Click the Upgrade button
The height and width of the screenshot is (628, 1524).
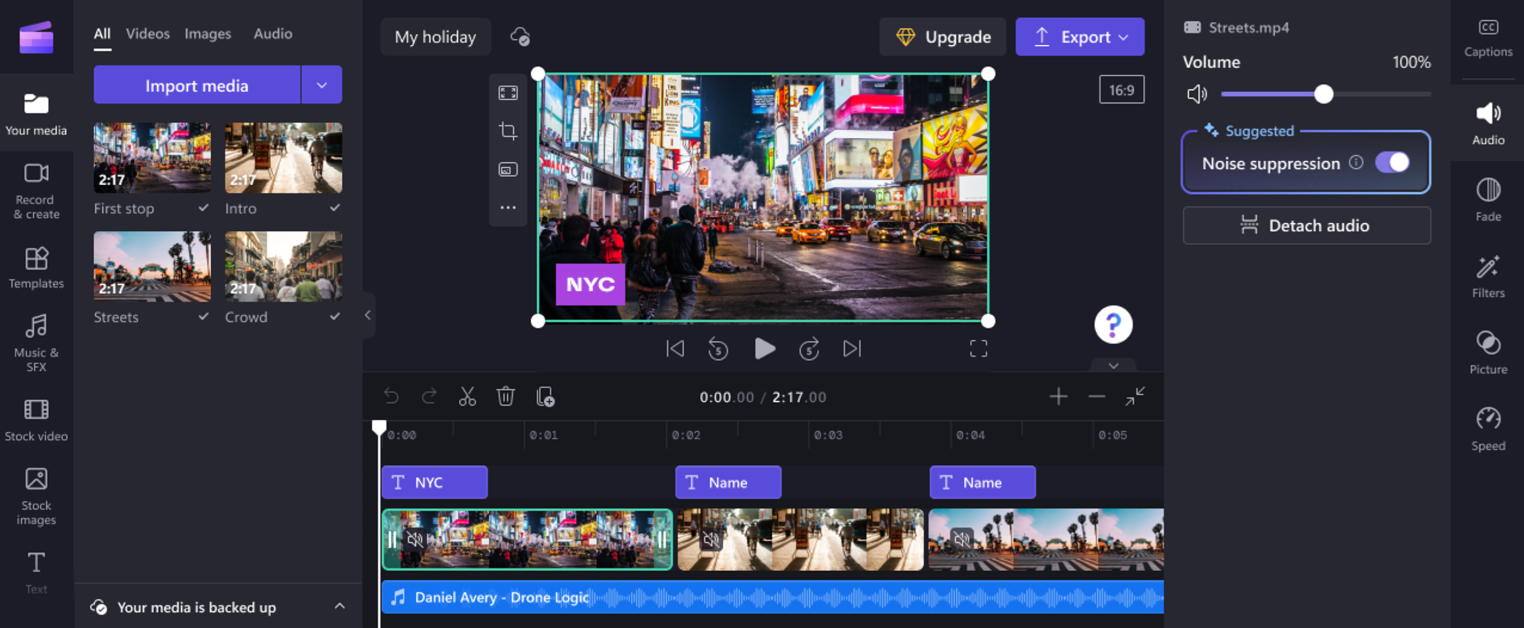pyautogui.click(x=943, y=37)
